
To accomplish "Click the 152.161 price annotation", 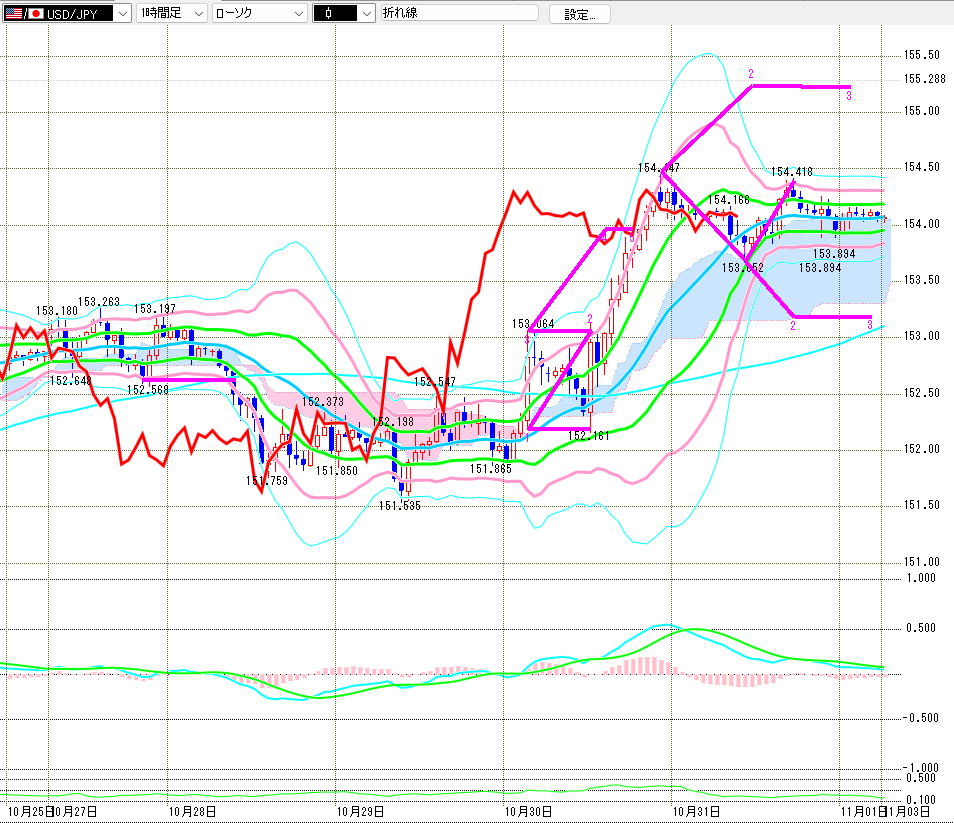I will pyautogui.click(x=589, y=435).
